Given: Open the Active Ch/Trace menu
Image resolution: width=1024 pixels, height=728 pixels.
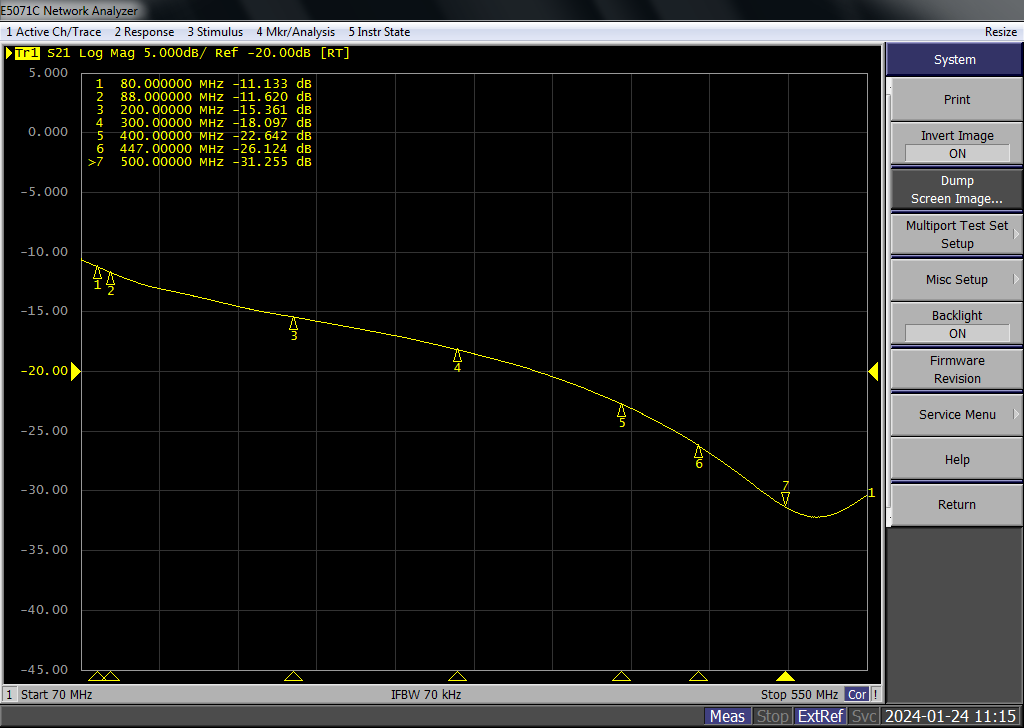Looking at the screenshot, I should tap(54, 32).
